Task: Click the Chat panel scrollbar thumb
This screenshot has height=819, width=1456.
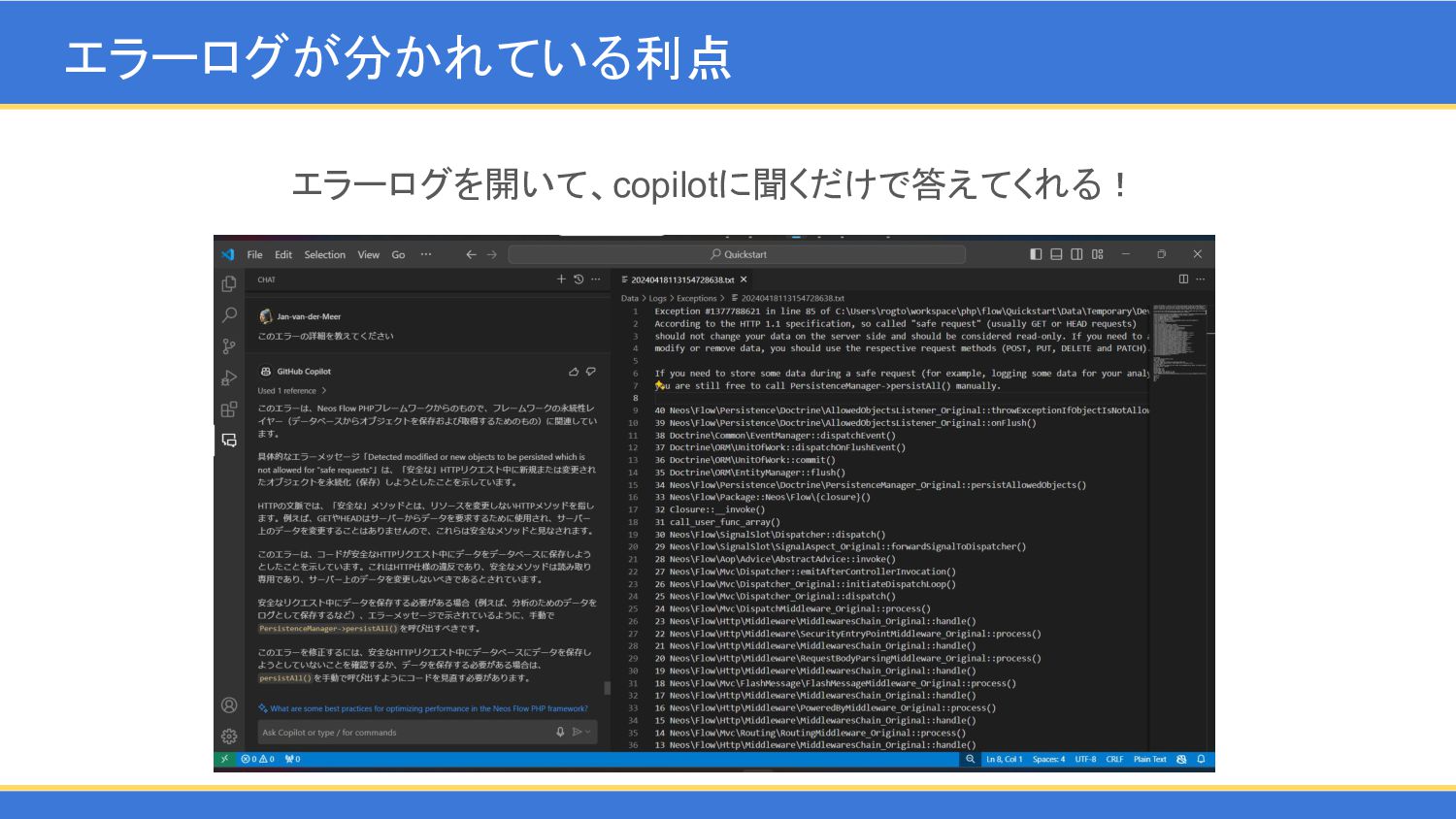Action: pyautogui.click(x=608, y=688)
